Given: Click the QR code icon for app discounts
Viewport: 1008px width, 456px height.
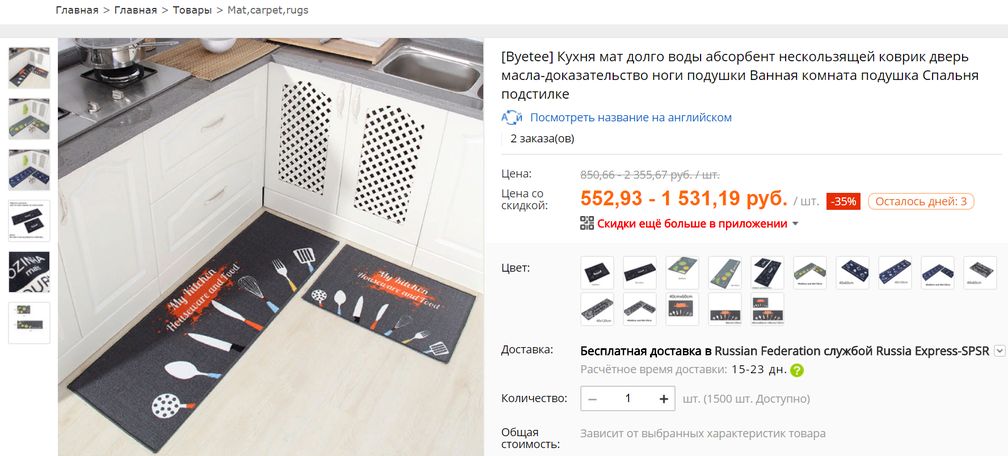Looking at the screenshot, I should [x=586, y=223].
